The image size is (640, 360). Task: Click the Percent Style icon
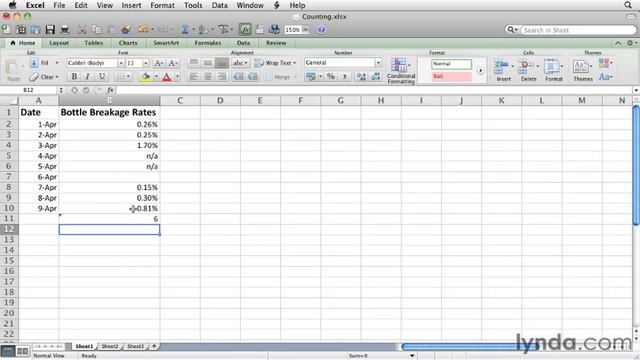[331, 76]
